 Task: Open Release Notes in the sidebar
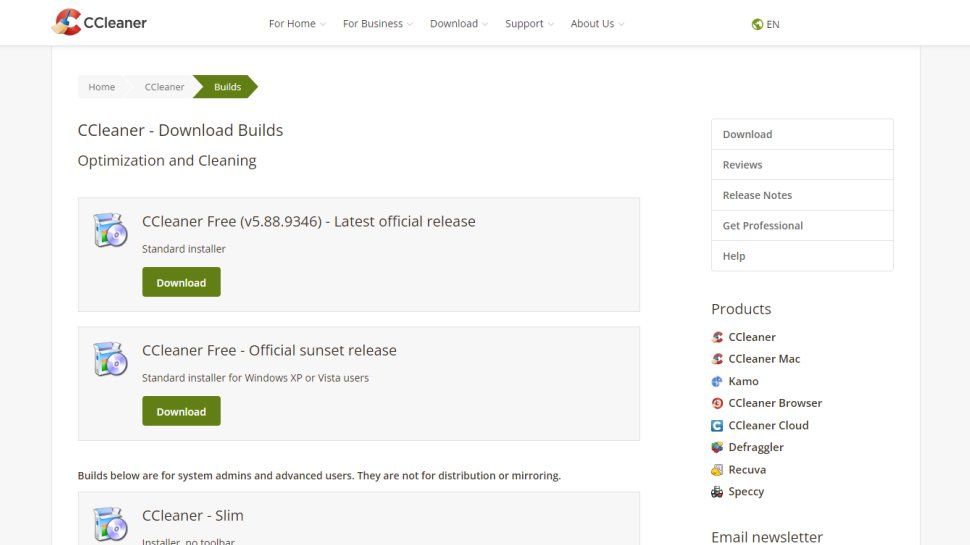(802, 195)
